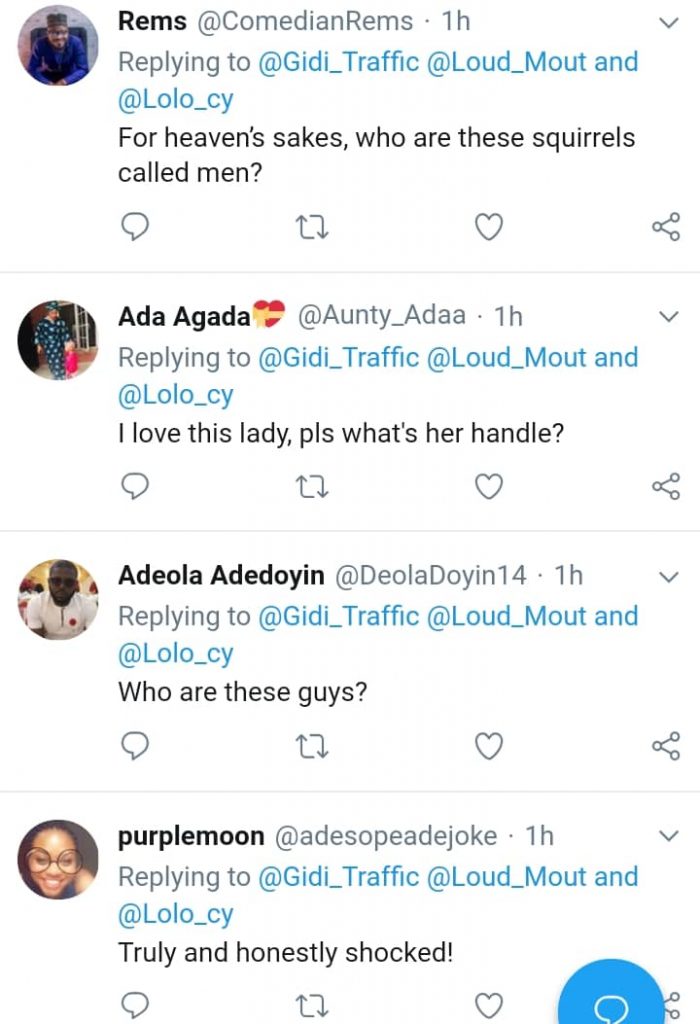Open @Aunty_Adaa profile handle
The image size is (700, 1024).
(381, 316)
